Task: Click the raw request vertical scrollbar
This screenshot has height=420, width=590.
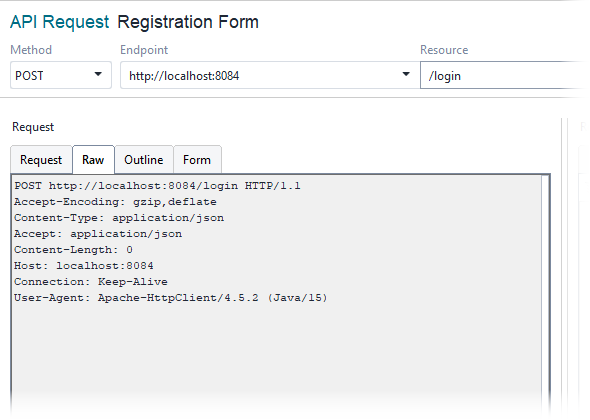Action: click(545, 294)
